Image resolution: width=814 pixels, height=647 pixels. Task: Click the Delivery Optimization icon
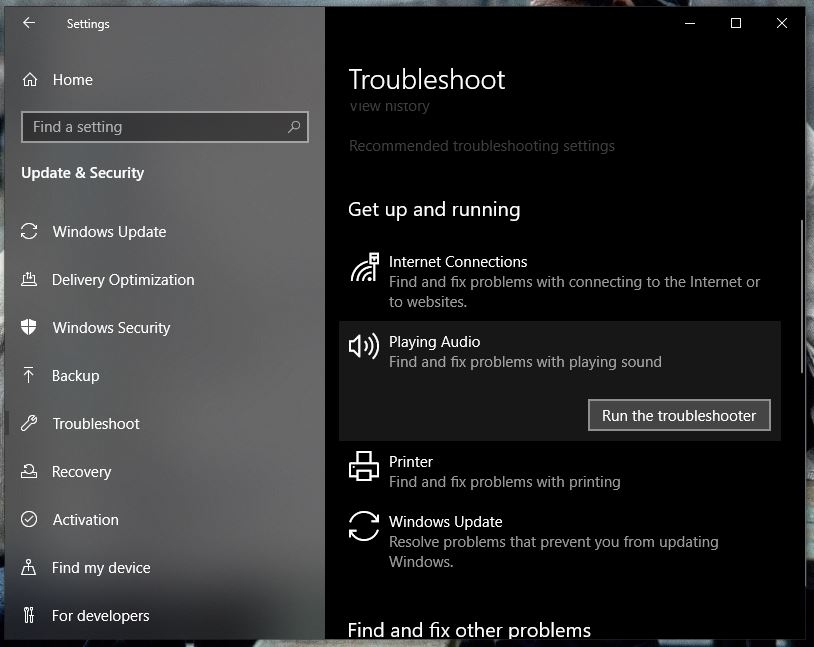[29, 279]
